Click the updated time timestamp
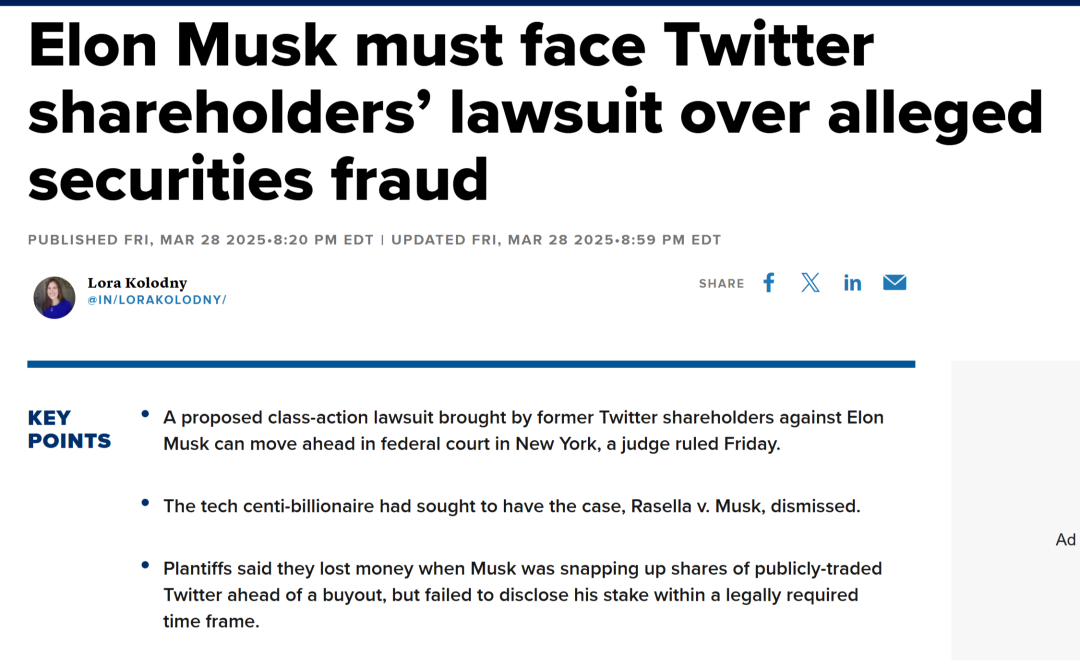1080x667 pixels. pos(556,240)
